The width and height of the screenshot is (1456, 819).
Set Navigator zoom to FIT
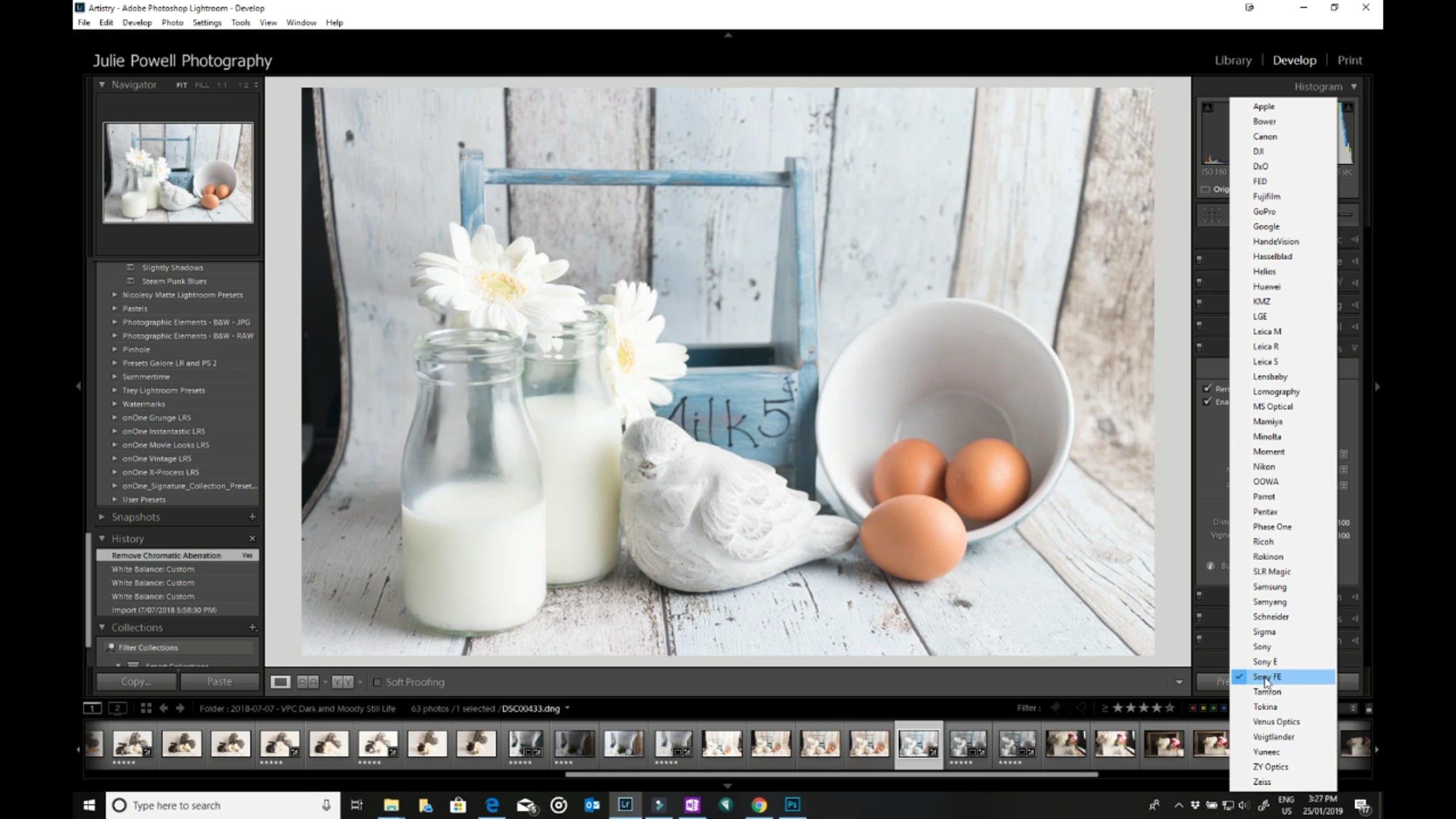(181, 85)
